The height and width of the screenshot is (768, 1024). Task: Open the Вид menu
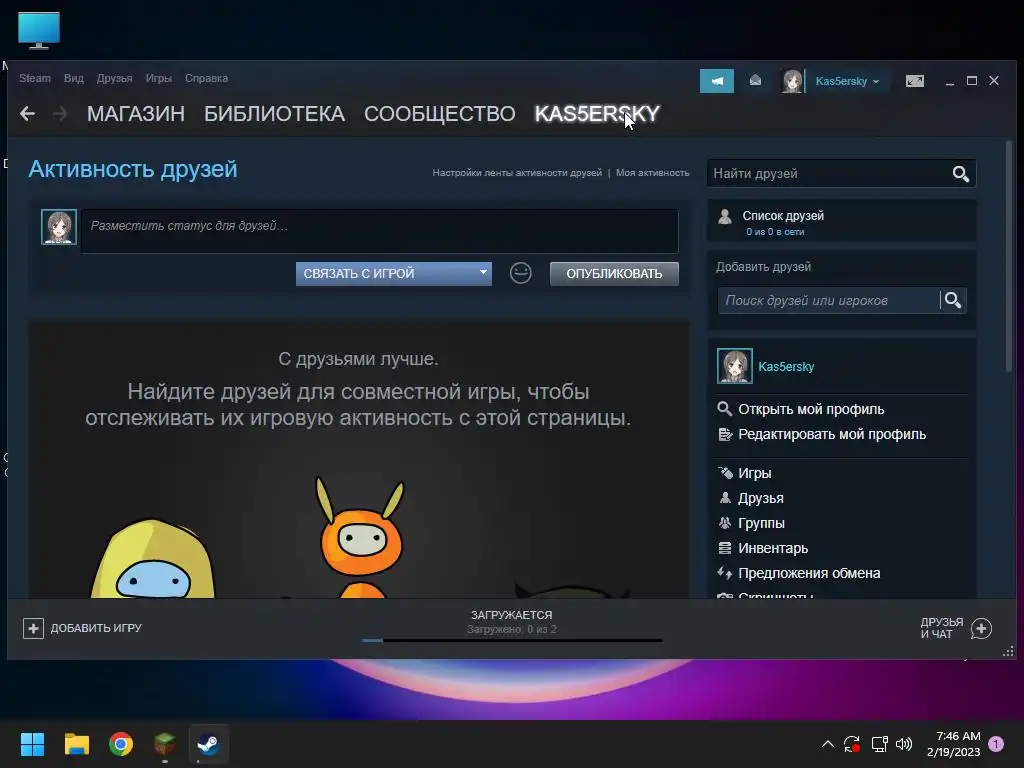tap(74, 78)
